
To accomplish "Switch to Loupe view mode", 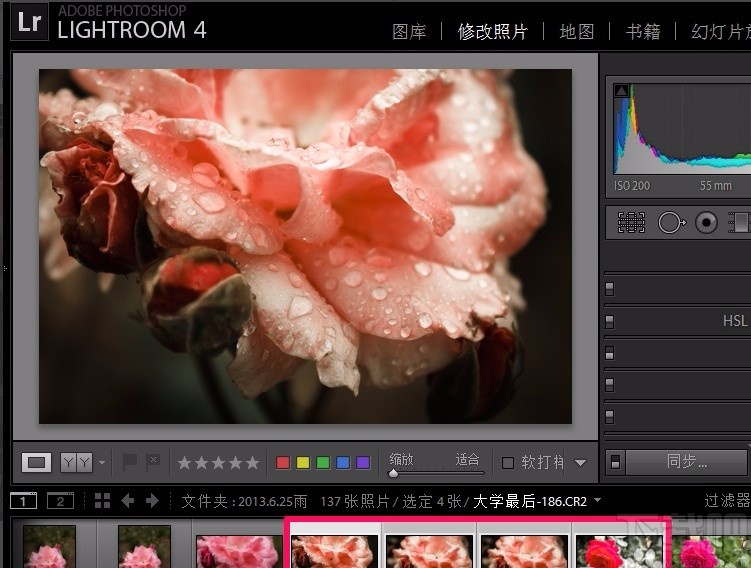I will pyautogui.click(x=36, y=462).
